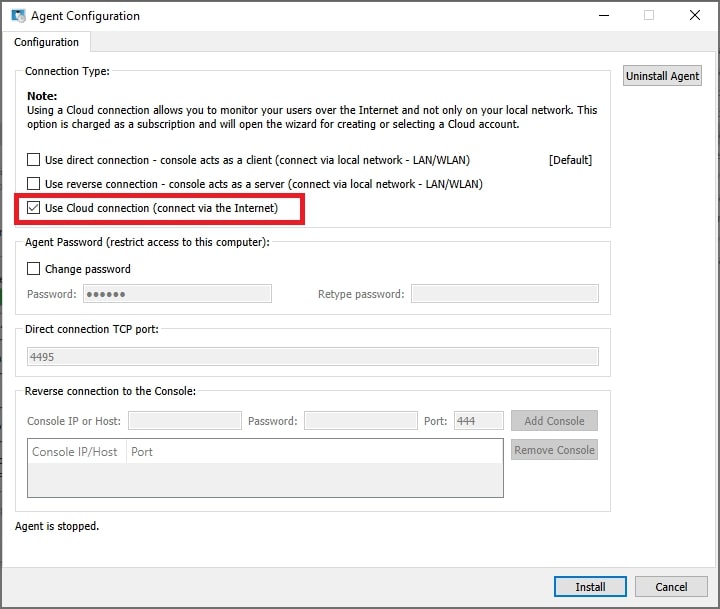Switch to the Configuration tab
720x609 pixels.
coord(47,42)
